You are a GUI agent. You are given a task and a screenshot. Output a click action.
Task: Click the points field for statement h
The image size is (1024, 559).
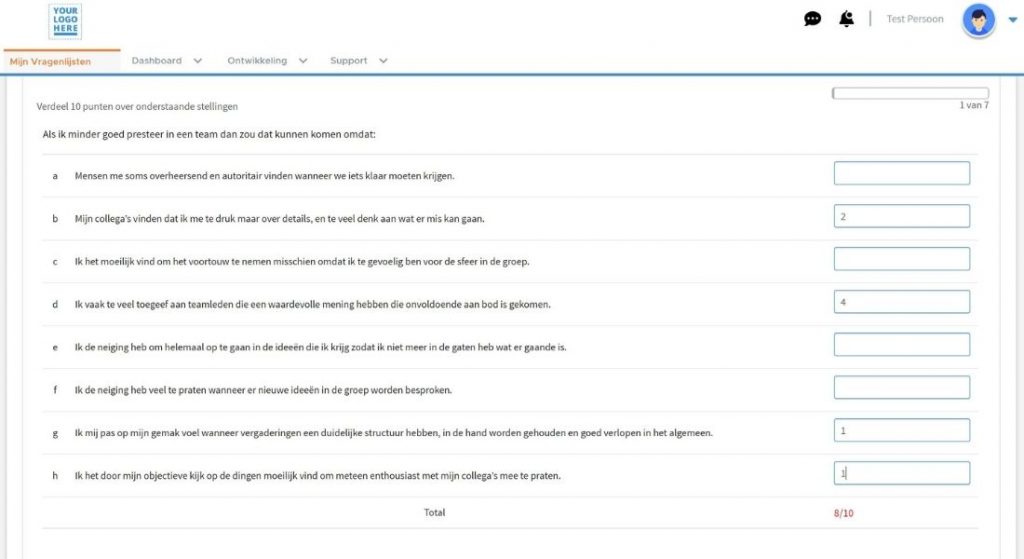[901, 473]
